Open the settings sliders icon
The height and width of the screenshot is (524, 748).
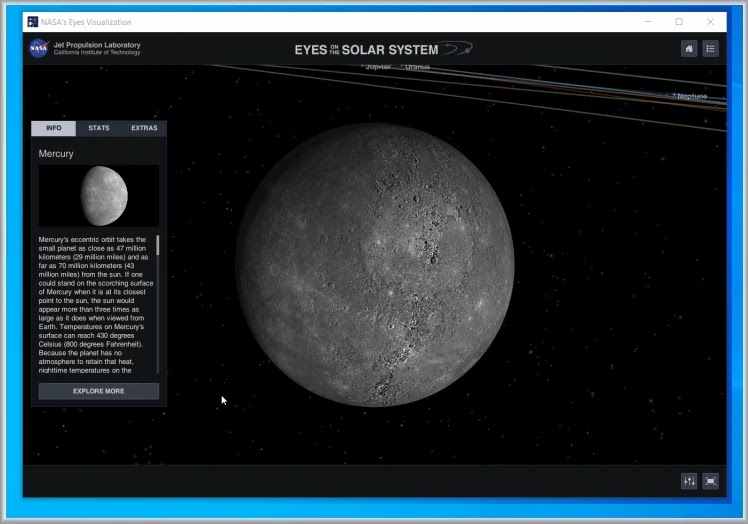[689, 481]
